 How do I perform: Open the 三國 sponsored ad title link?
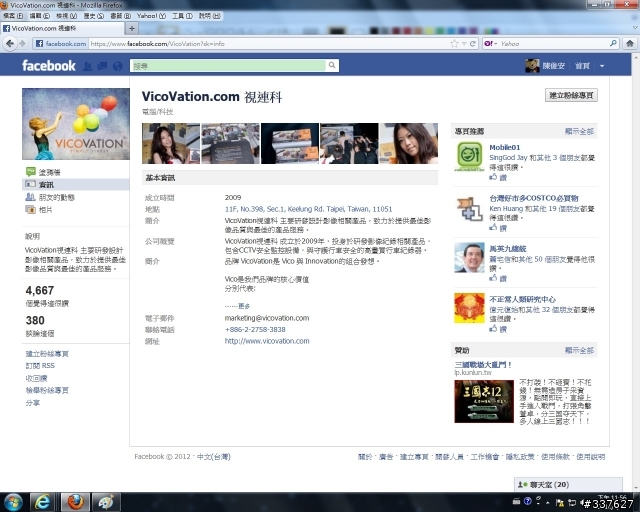(483, 365)
